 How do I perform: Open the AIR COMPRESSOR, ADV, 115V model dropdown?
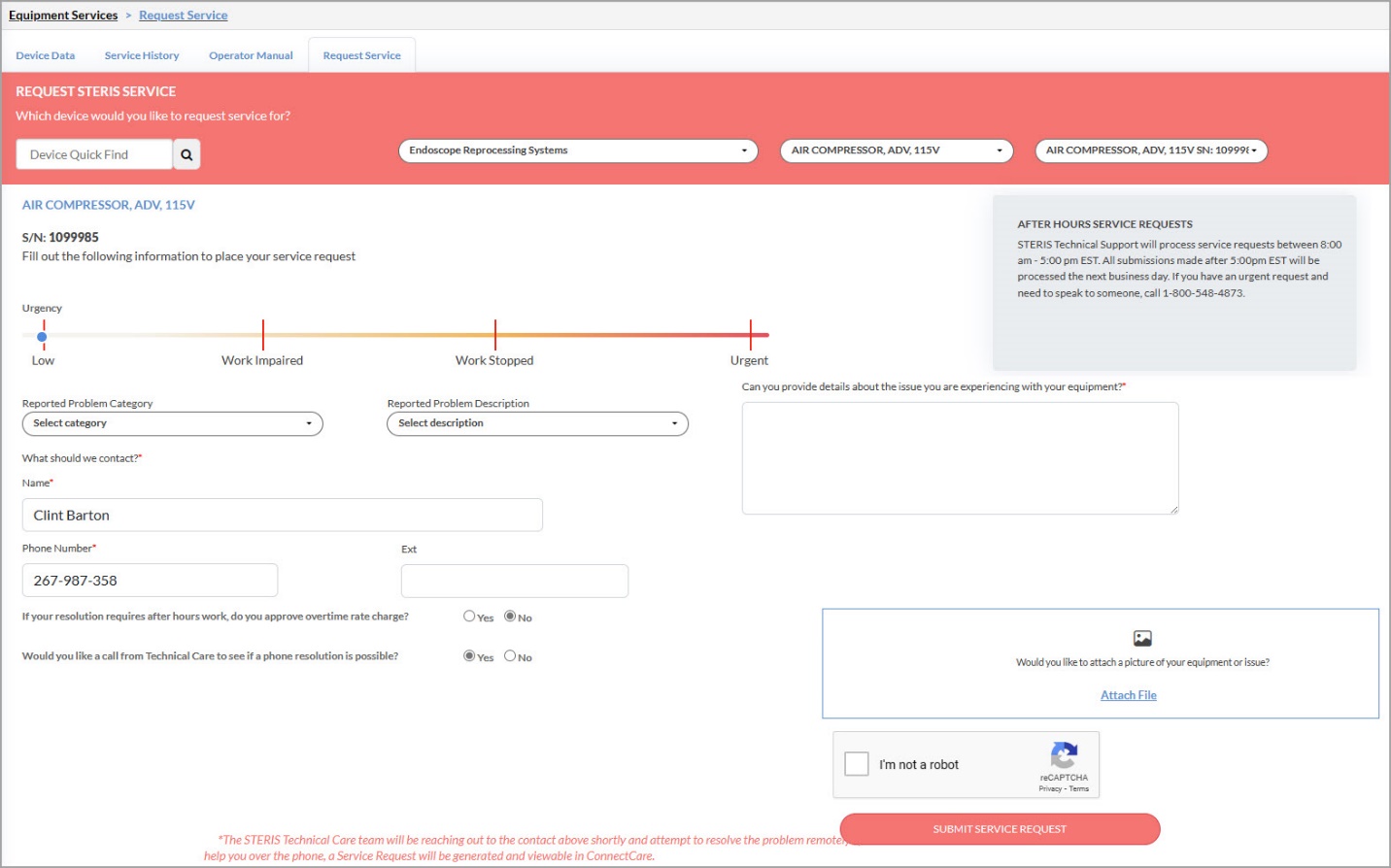click(x=897, y=150)
